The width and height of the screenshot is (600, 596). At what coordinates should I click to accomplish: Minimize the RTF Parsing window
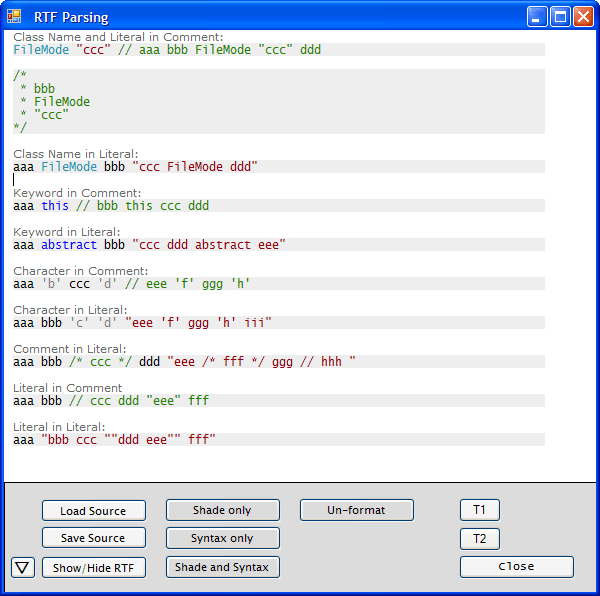[x=537, y=17]
